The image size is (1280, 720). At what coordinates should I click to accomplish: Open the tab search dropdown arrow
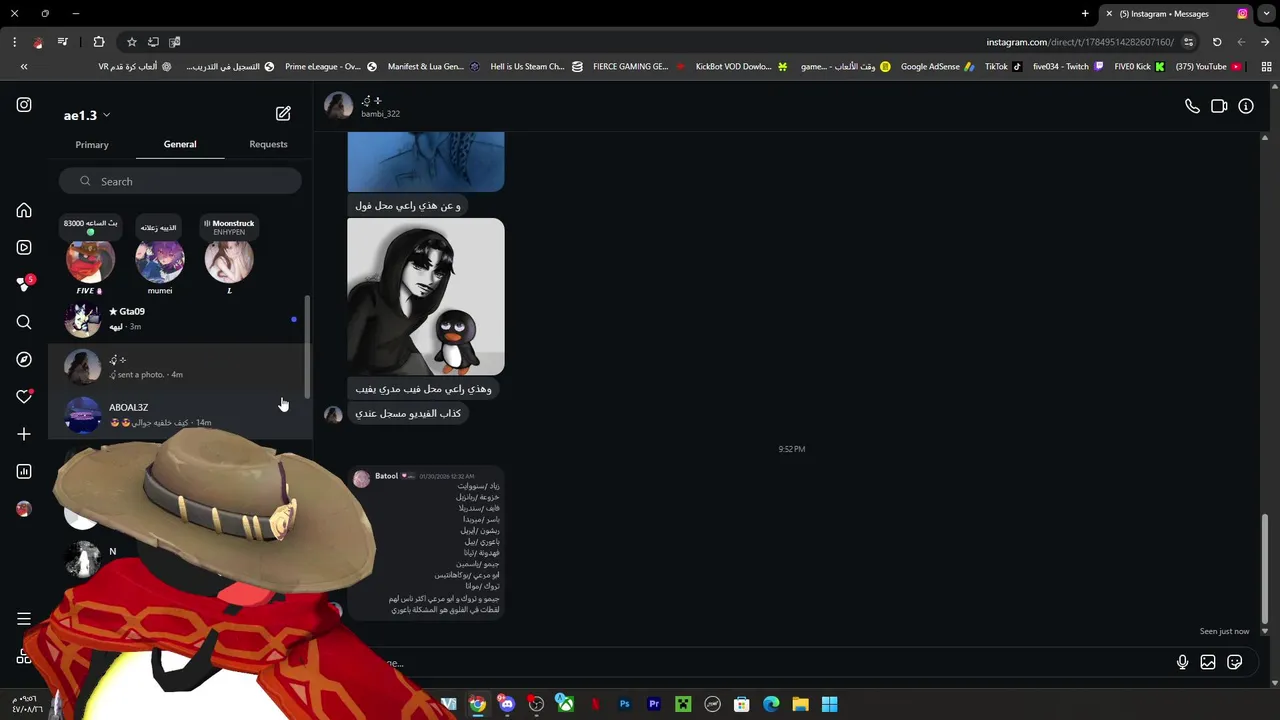[1266, 14]
